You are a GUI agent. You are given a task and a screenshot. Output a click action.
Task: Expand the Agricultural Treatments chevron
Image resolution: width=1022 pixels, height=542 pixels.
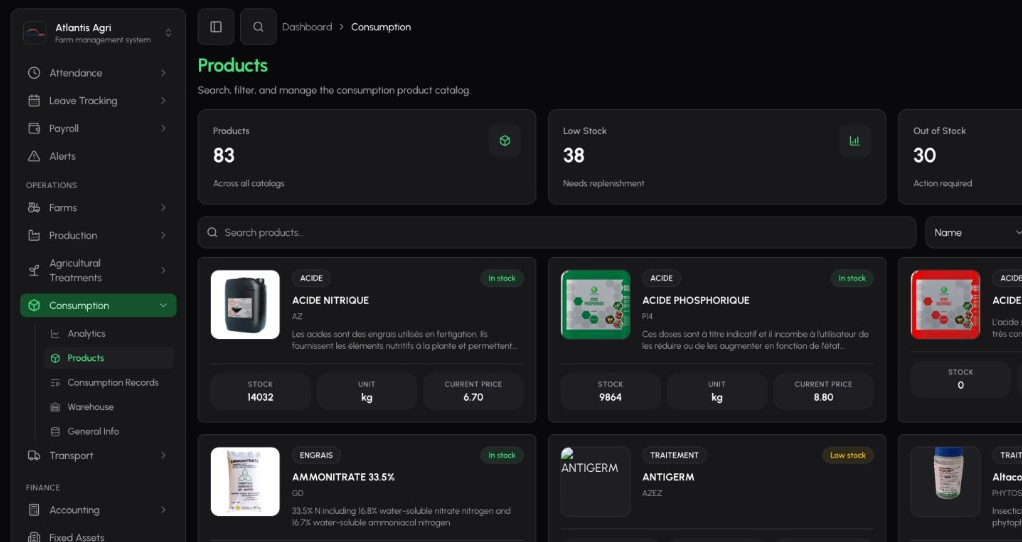pos(163,270)
